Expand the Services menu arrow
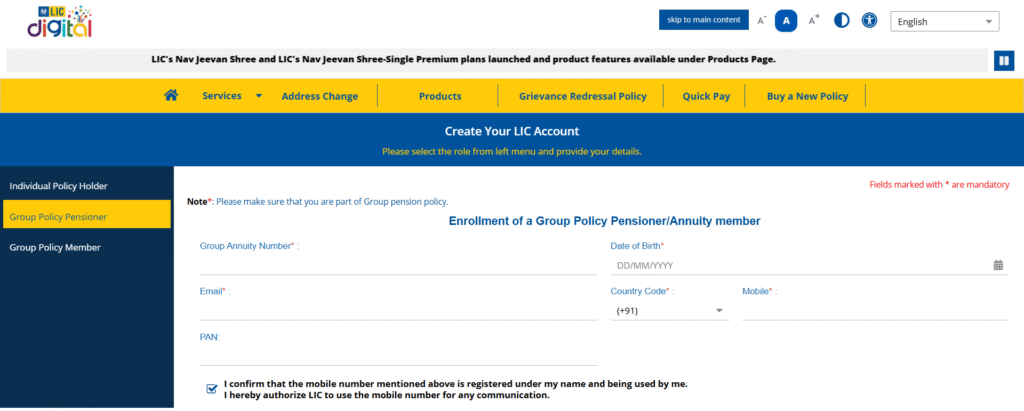 (258, 96)
